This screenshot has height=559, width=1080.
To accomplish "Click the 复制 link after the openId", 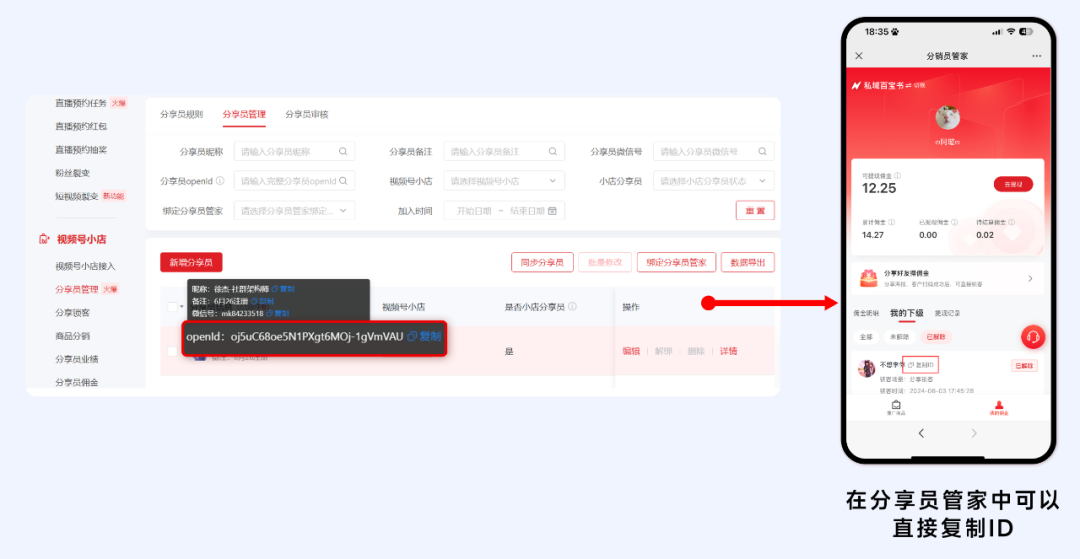I will [x=424, y=337].
